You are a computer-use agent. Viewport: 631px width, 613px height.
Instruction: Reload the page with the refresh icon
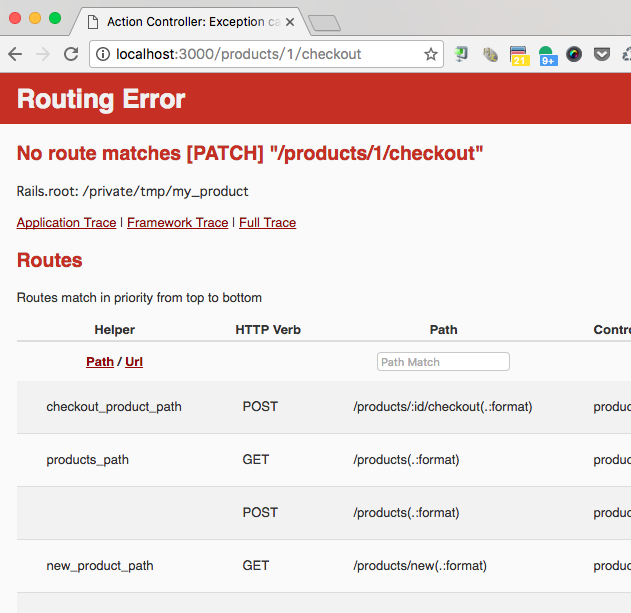(x=71, y=54)
